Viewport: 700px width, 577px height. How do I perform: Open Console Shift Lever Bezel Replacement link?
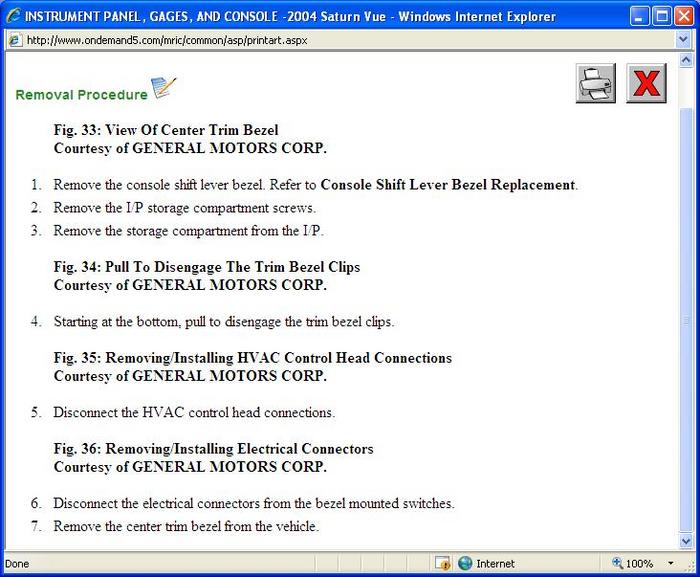448,184
